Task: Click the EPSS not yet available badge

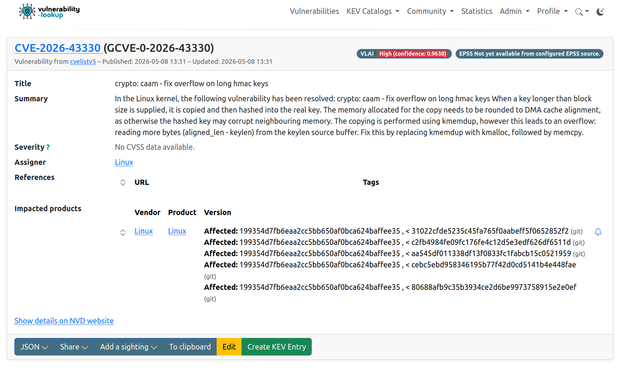Action: 529,54
